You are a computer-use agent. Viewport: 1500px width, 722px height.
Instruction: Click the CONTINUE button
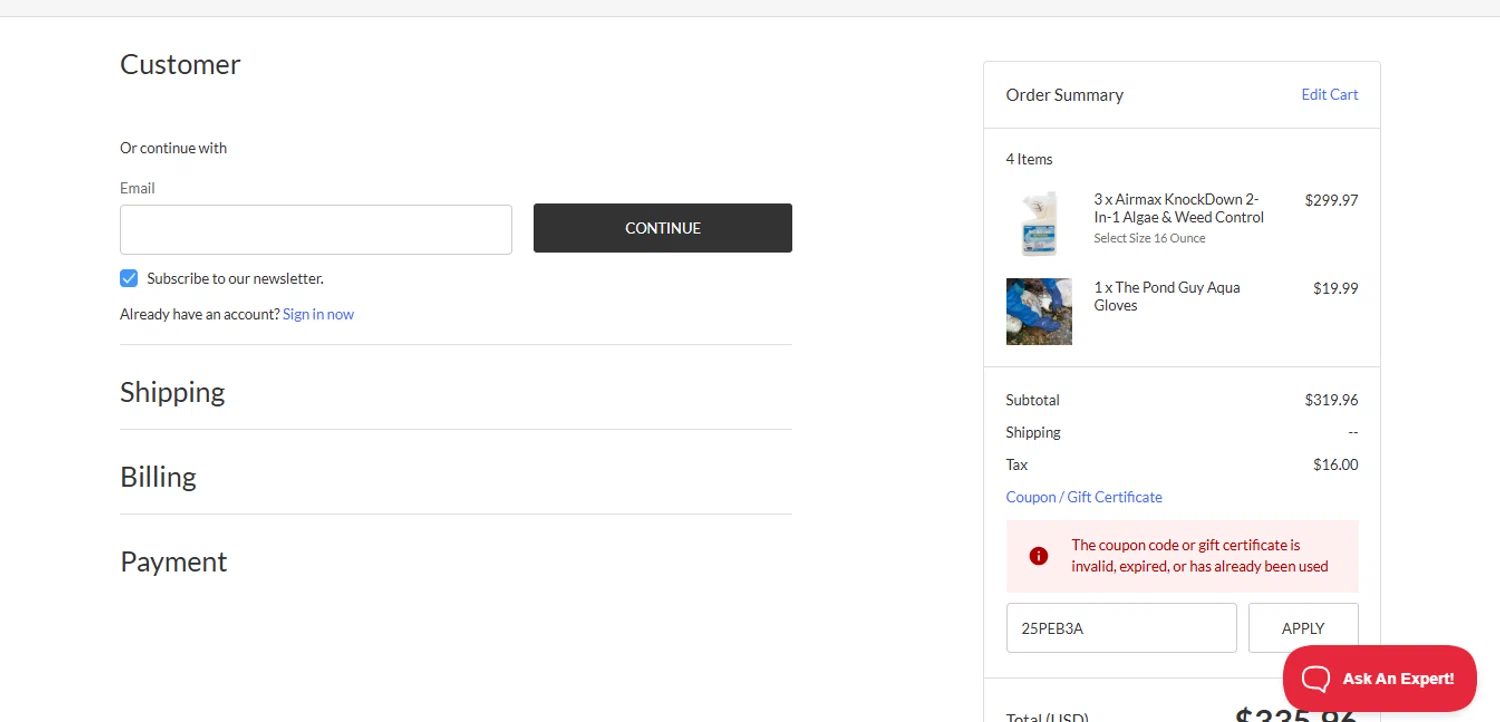point(662,228)
